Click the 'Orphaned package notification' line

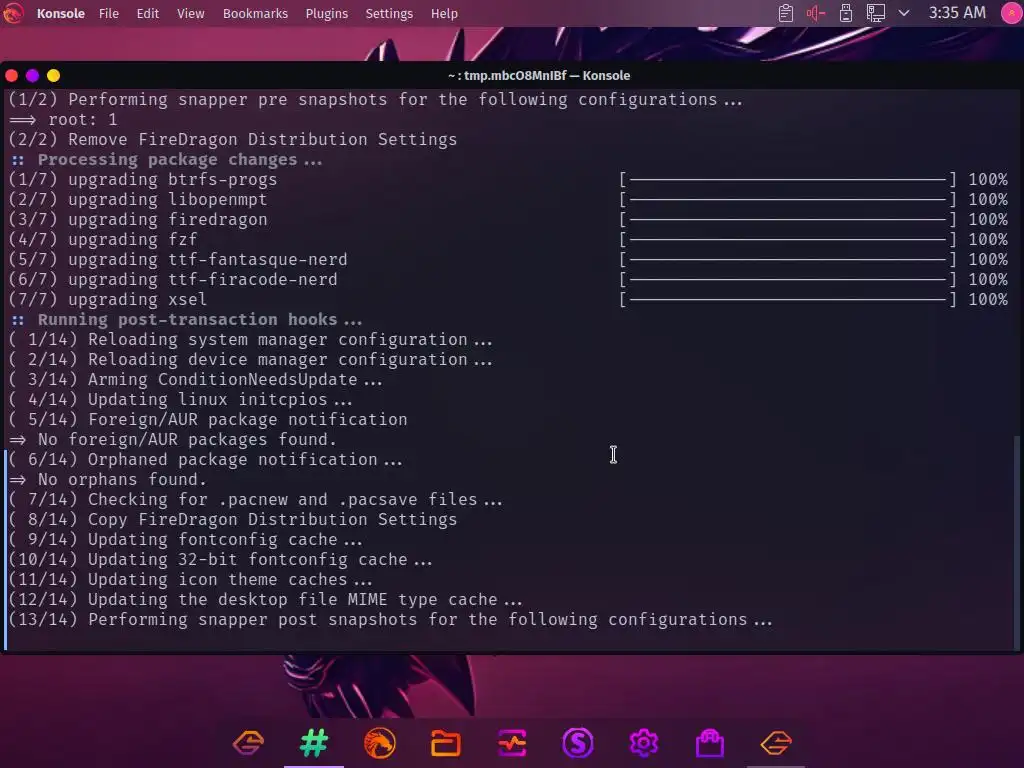coord(206,460)
